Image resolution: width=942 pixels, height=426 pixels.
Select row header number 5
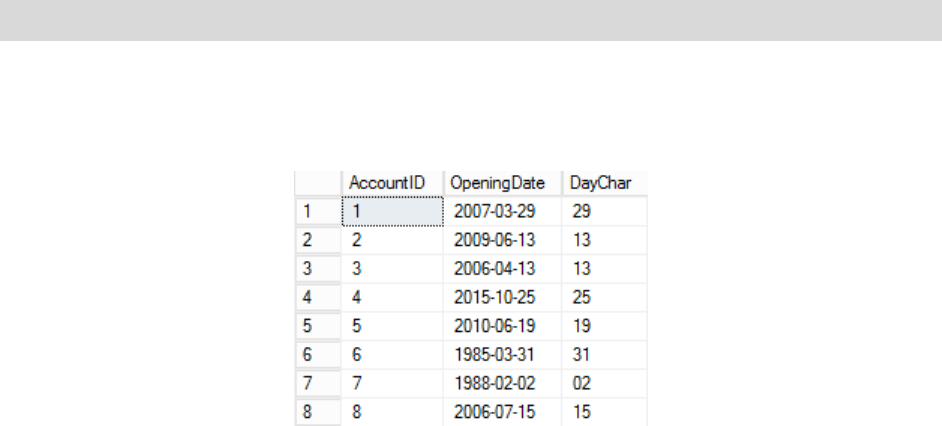[x=317, y=325]
